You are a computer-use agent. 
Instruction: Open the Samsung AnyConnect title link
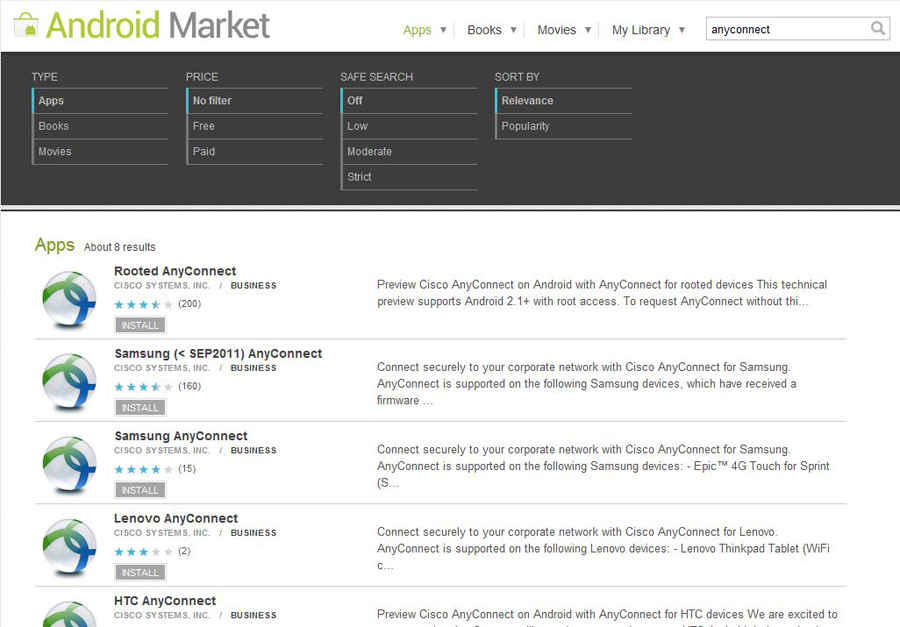[181, 436]
